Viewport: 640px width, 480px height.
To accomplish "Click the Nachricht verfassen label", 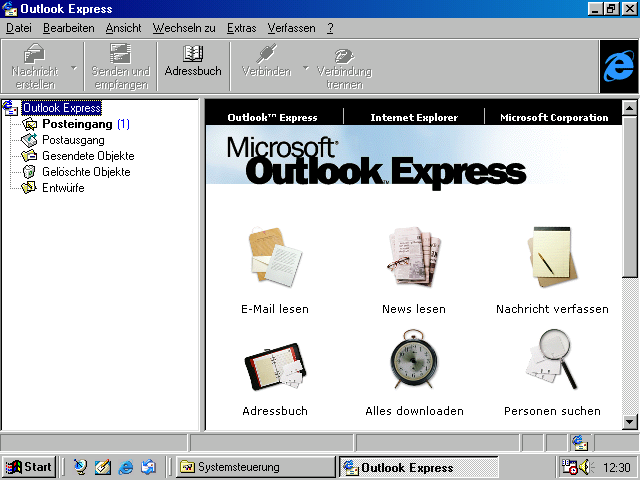I will 552,309.
